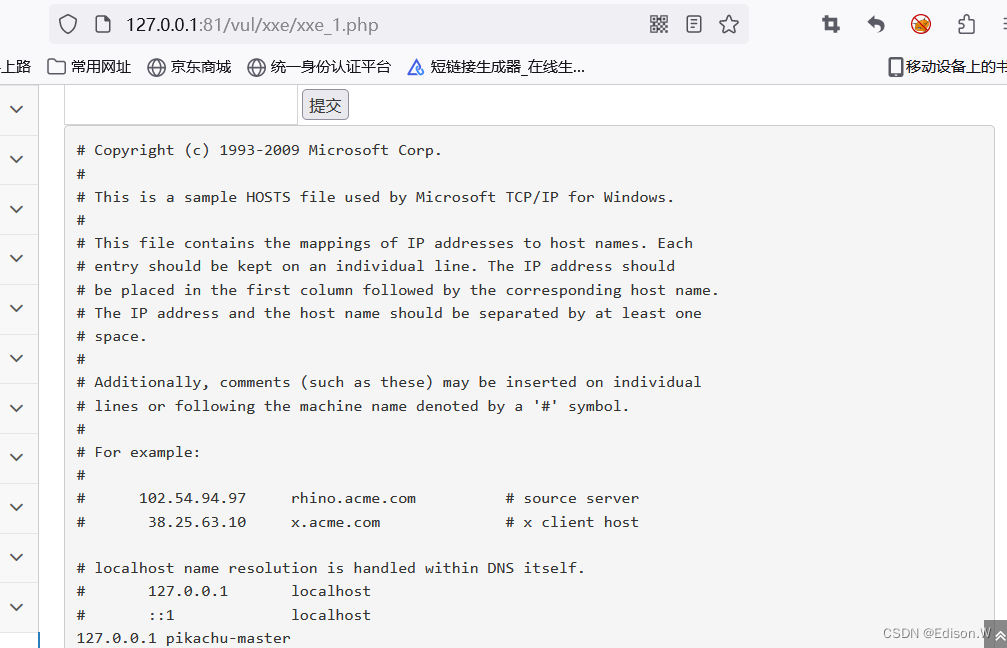Open the red blocker extension icon
Screen dimensions: 1007x648
pyautogui.click(x=921, y=24)
